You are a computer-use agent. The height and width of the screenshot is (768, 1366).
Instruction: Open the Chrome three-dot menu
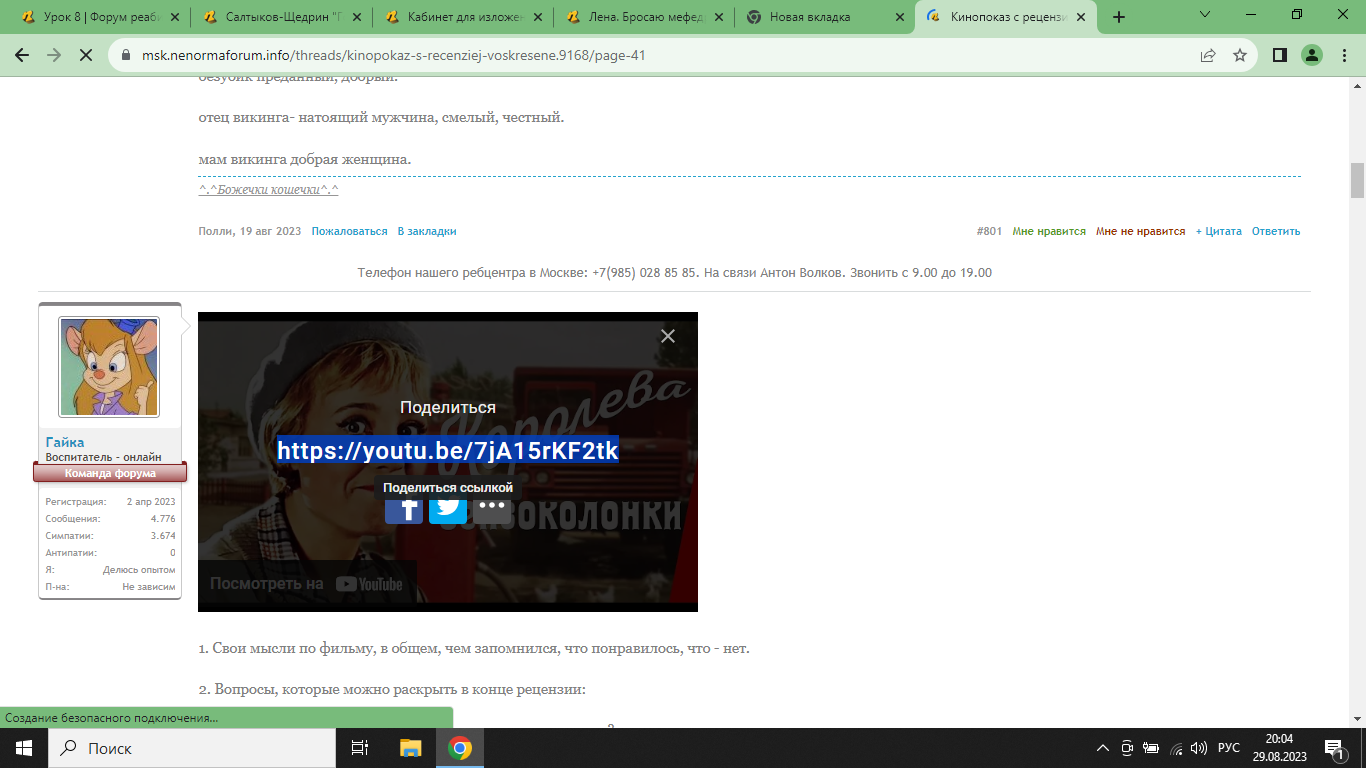pyautogui.click(x=1345, y=55)
